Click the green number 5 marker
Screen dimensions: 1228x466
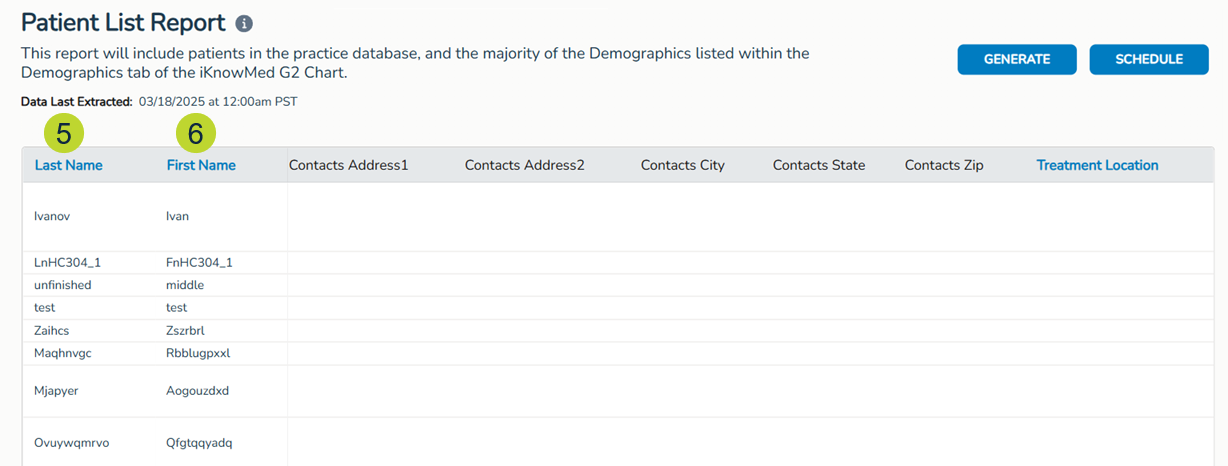point(64,132)
